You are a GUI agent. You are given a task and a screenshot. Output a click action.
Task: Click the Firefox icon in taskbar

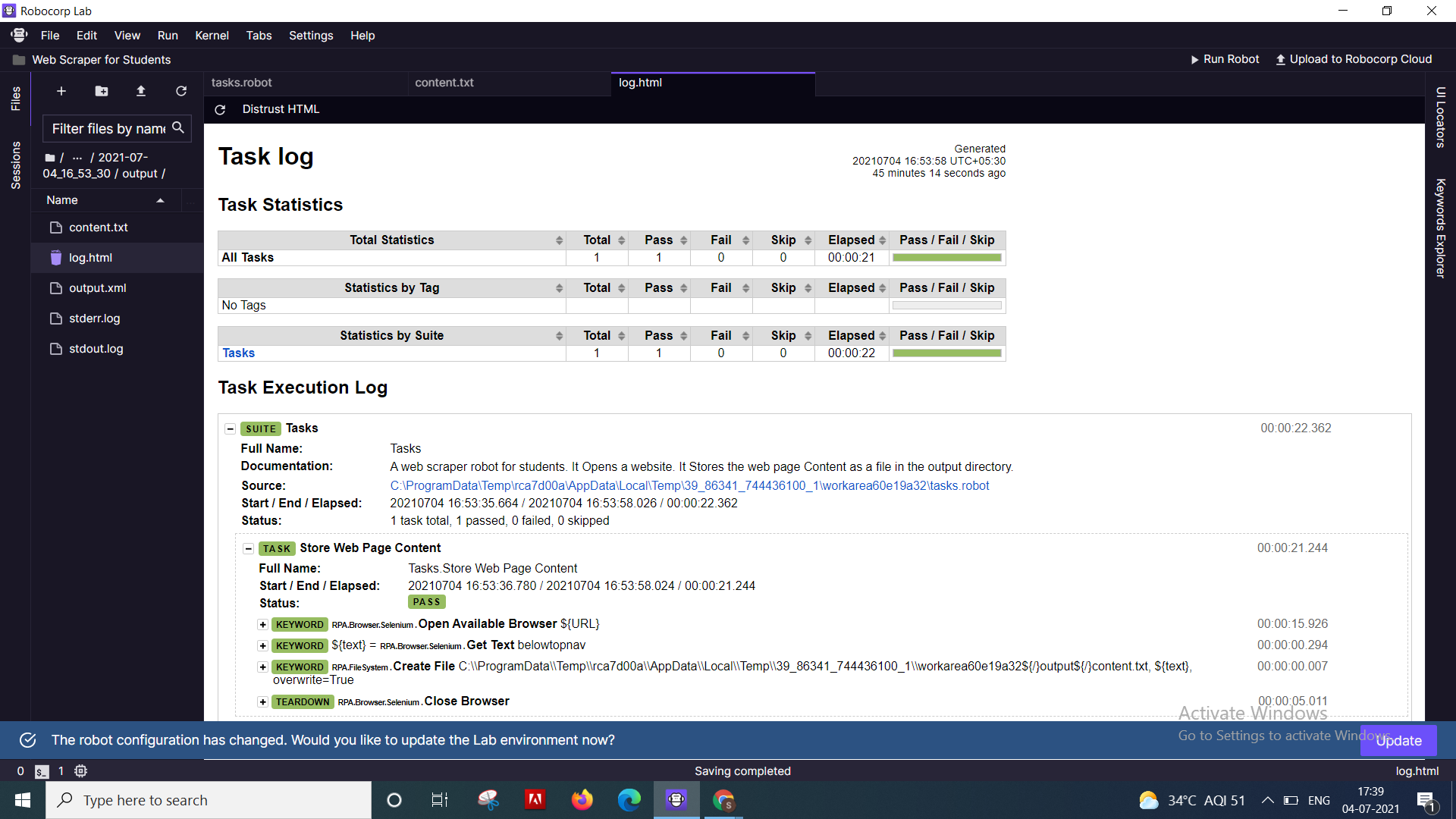coord(582,800)
